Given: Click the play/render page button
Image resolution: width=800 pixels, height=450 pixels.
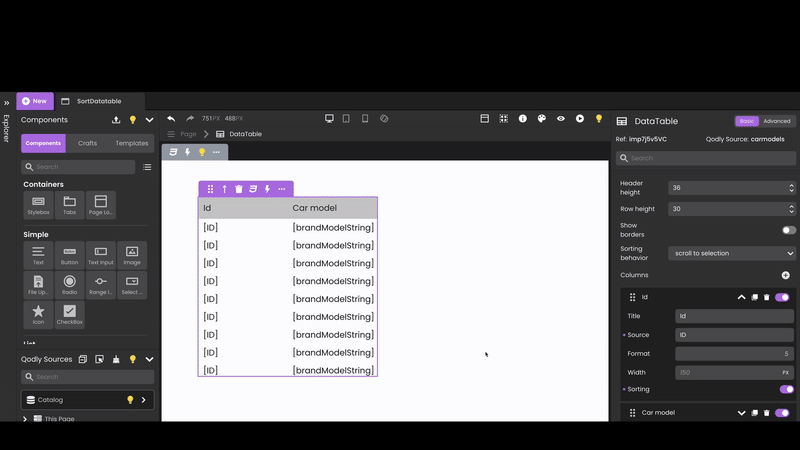Looking at the screenshot, I should click(580, 119).
